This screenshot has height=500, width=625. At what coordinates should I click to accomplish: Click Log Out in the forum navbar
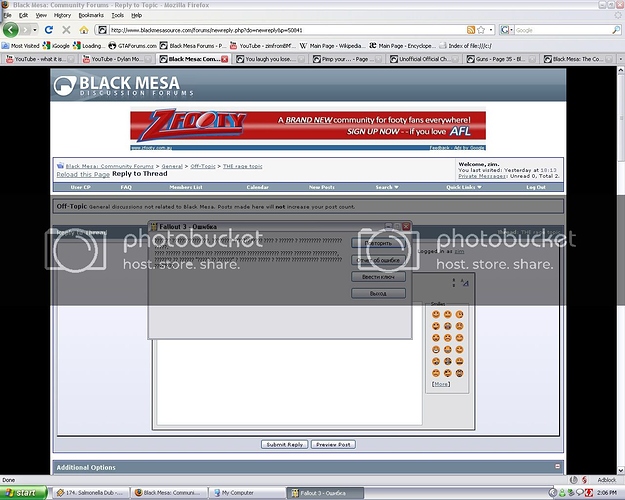[x=536, y=187]
